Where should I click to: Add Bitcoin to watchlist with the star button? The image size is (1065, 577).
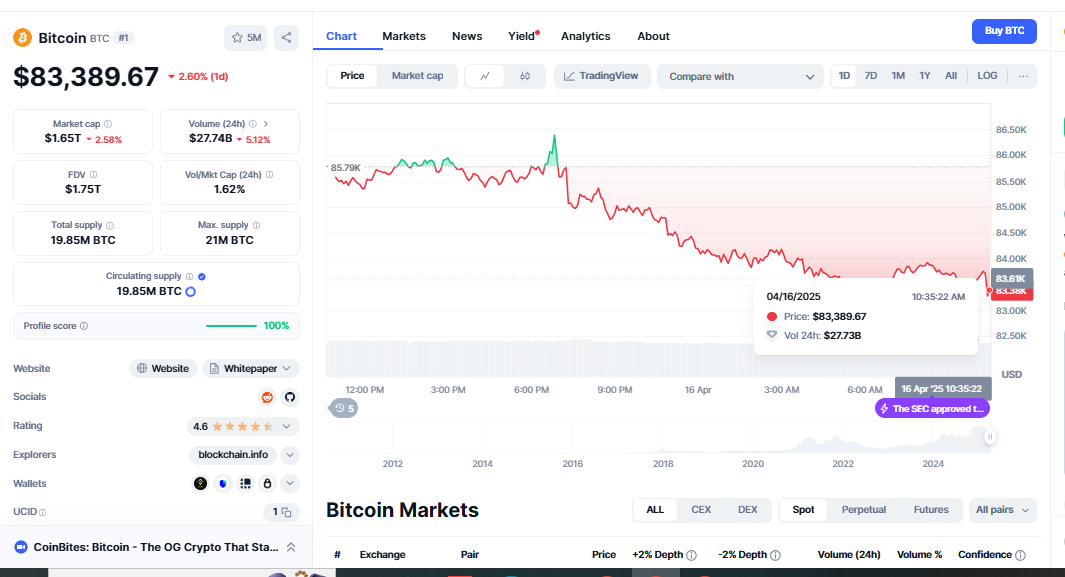246,38
